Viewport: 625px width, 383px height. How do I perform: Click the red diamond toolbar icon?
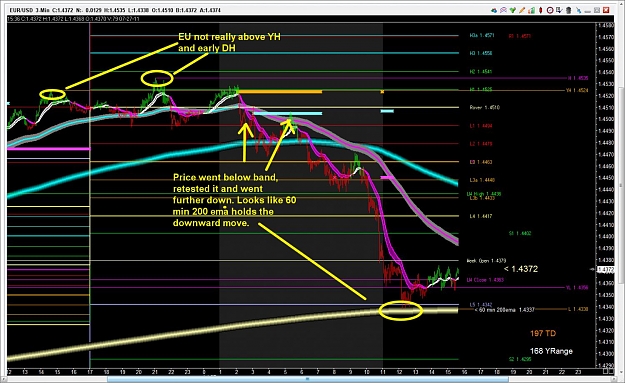click(541, 10)
